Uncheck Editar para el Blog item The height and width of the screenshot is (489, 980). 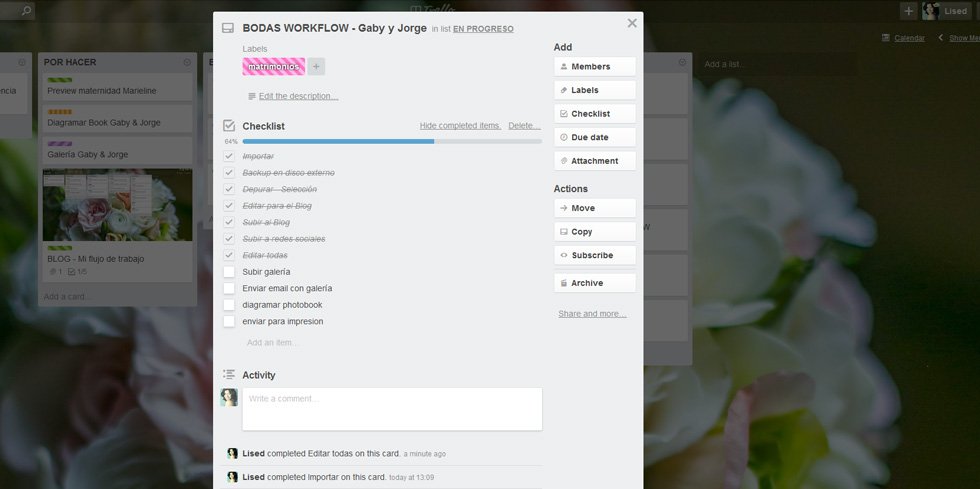(229, 206)
